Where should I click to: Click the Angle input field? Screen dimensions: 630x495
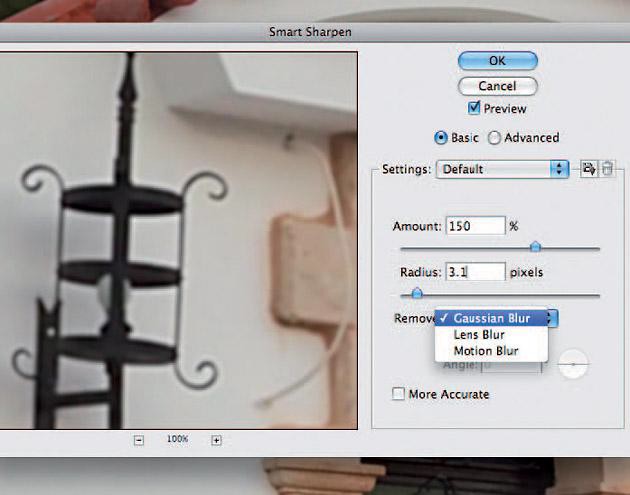[x=511, y=365]
